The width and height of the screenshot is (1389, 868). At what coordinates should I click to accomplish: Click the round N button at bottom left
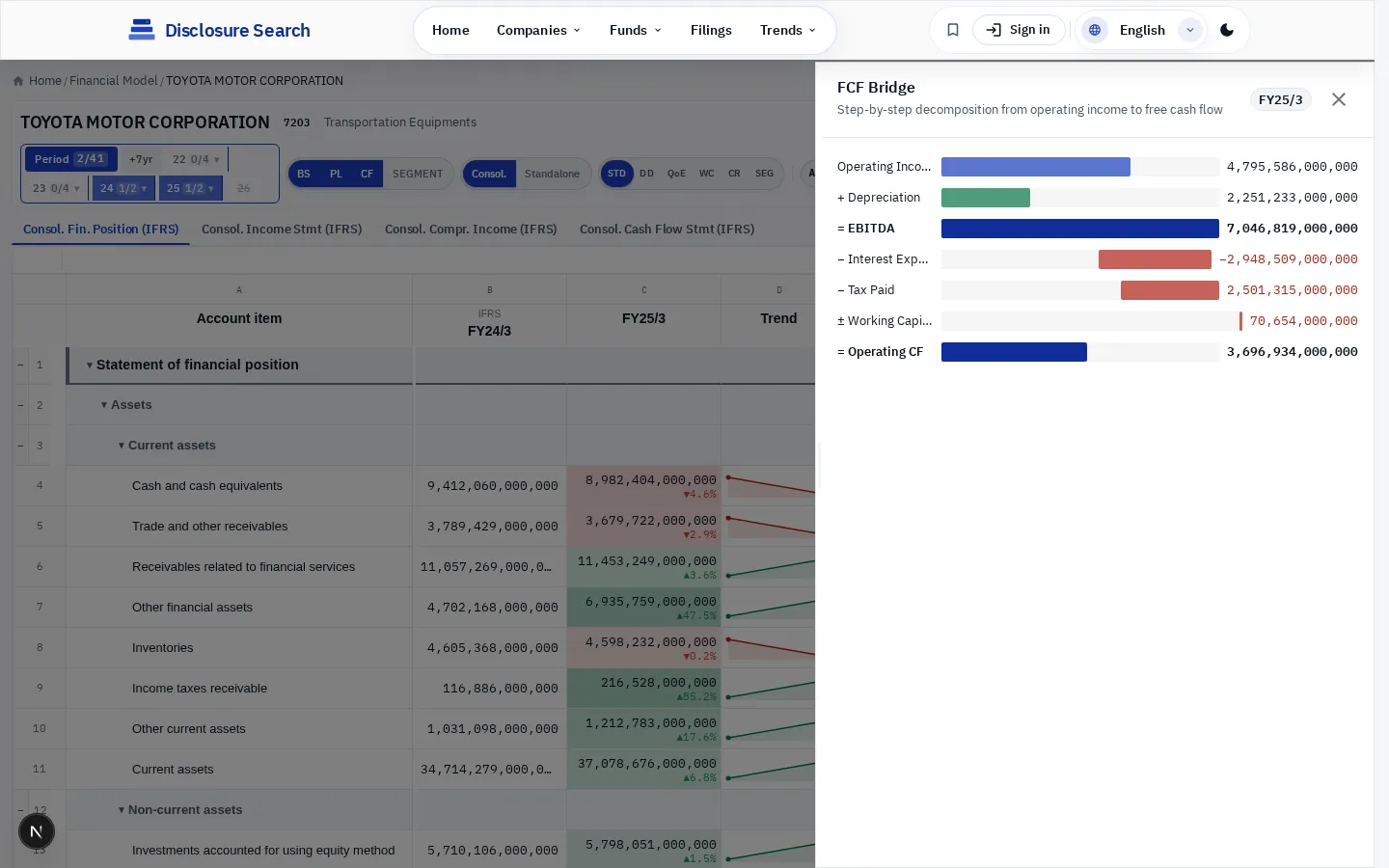point(37,831)
